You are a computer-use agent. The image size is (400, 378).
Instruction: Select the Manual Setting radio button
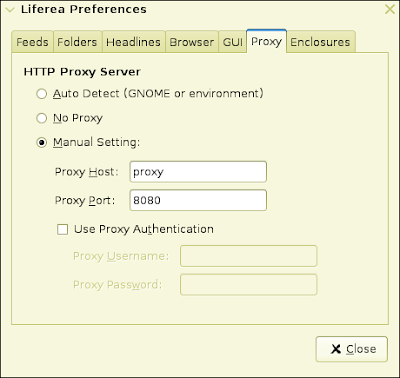click(41, 143)
